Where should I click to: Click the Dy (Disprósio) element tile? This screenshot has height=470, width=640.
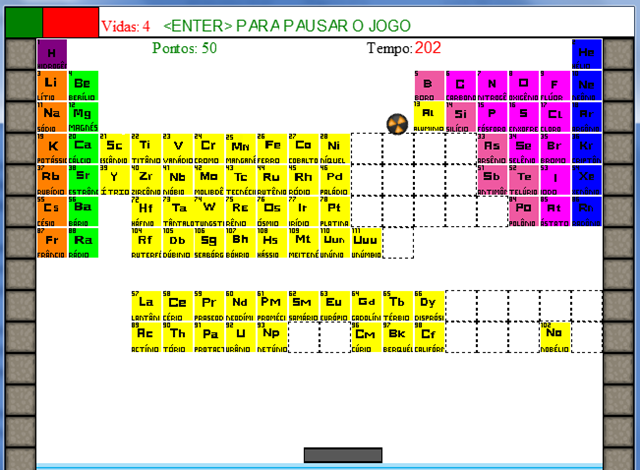(428, 305)
